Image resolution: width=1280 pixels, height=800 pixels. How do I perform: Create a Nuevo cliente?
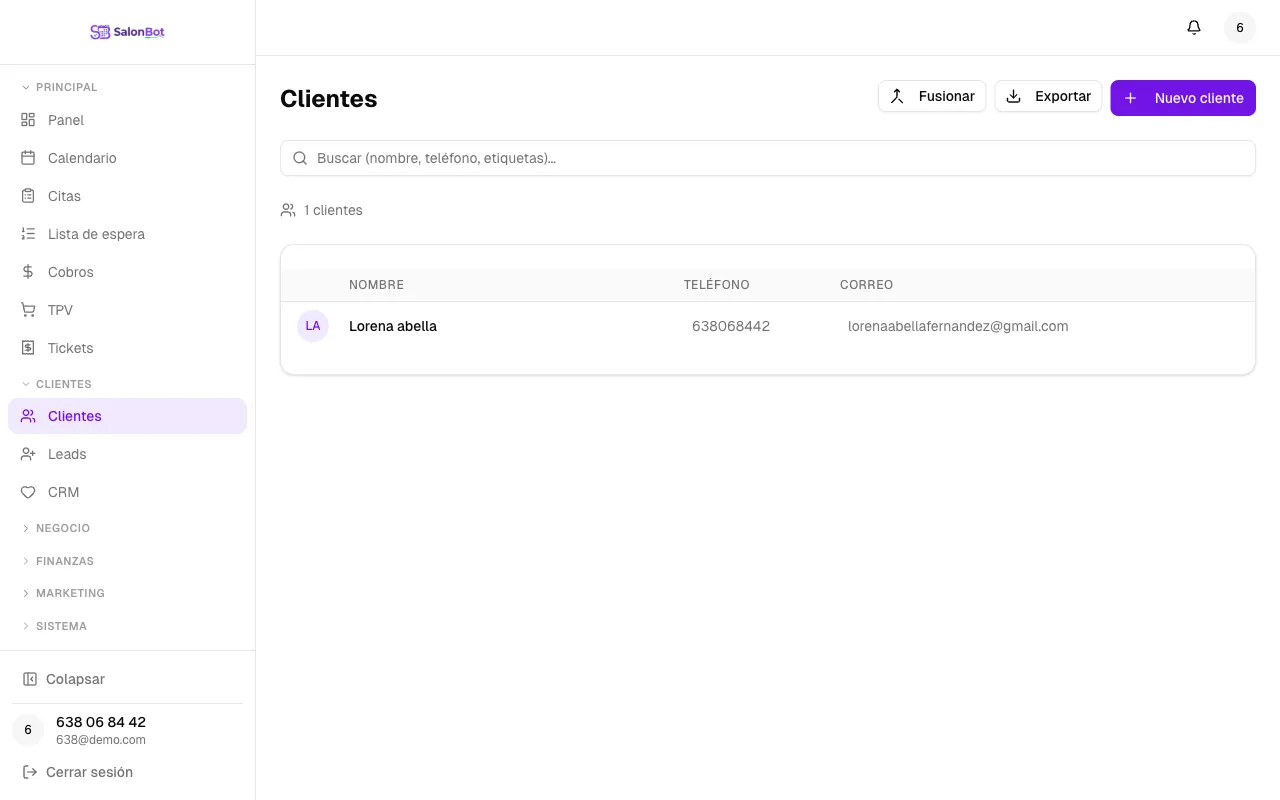point(1183,97)
